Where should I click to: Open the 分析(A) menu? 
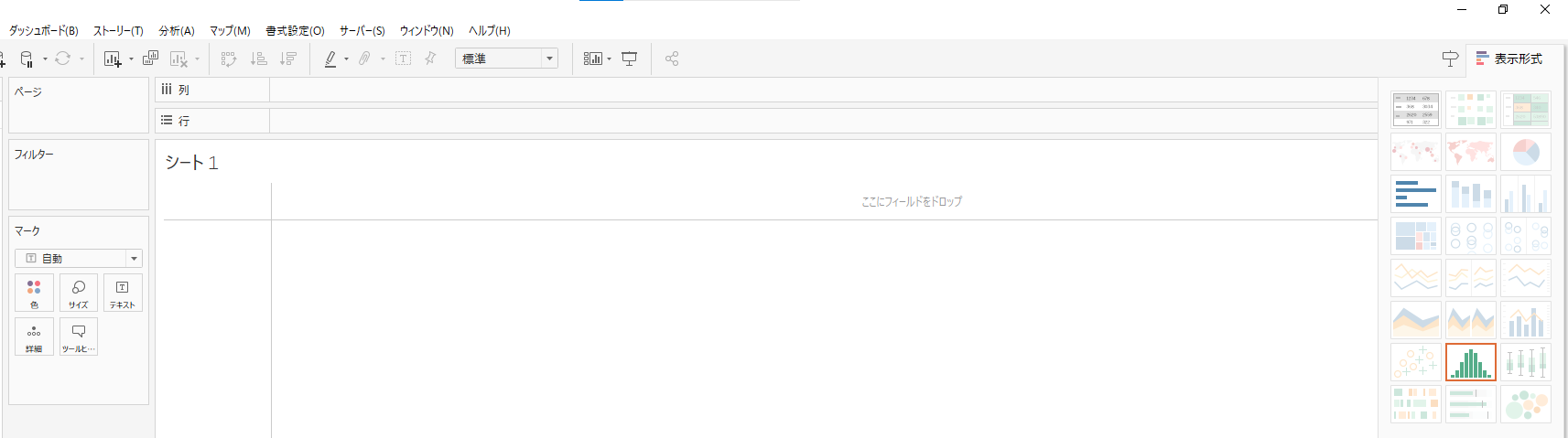tap(177, 30)
